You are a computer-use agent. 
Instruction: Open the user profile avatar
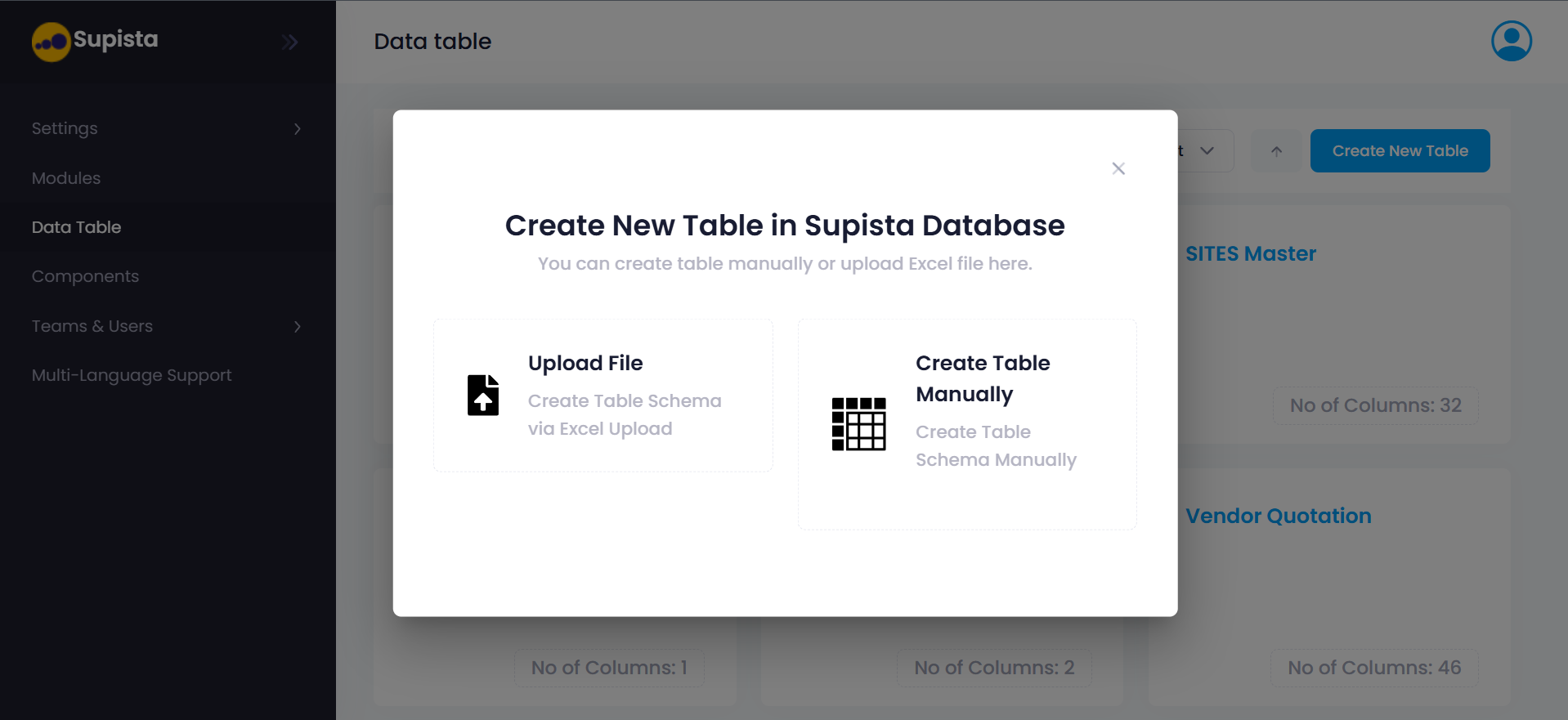point(1510,40)
